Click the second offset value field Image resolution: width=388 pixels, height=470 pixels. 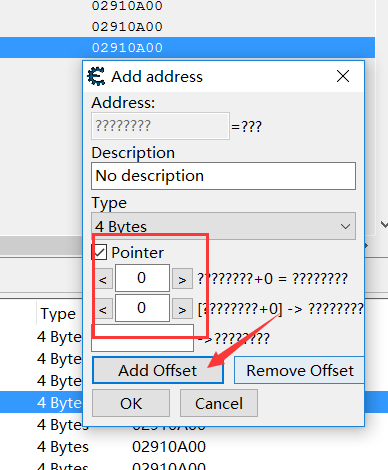click(142, 308)
